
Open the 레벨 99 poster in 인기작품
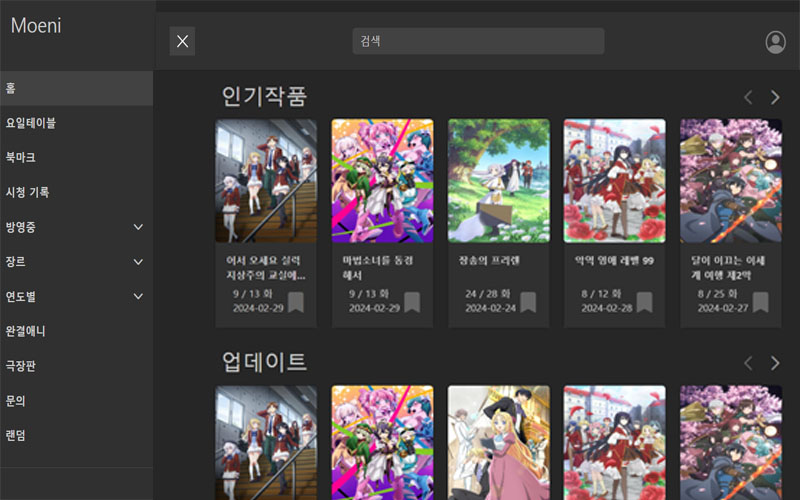tap(614, 181)
